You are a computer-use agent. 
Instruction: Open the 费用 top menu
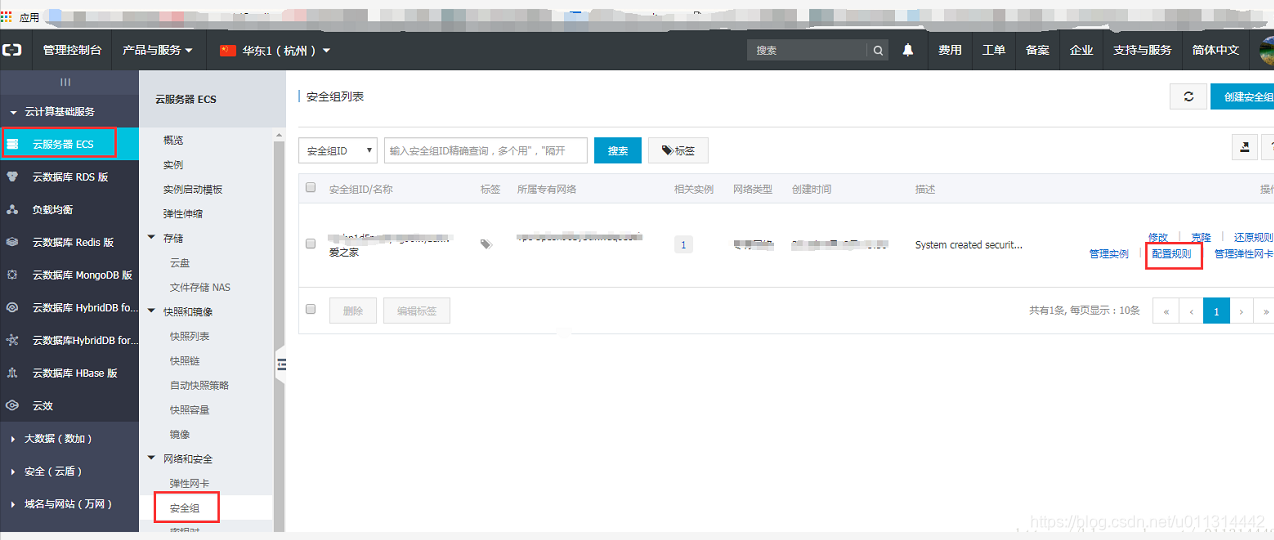pos(950,50)
